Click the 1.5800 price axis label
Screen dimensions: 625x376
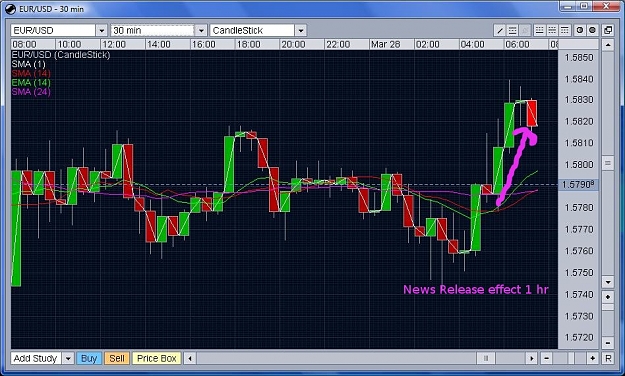coord(579,164)
